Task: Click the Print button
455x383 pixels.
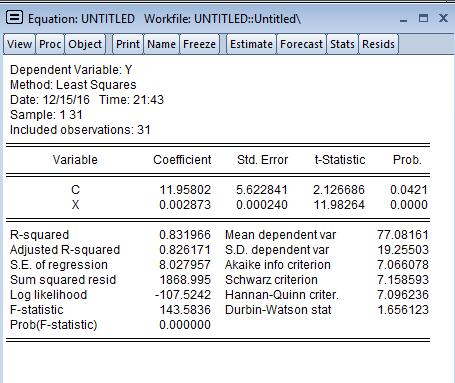Action: click(x=128, y=44)
